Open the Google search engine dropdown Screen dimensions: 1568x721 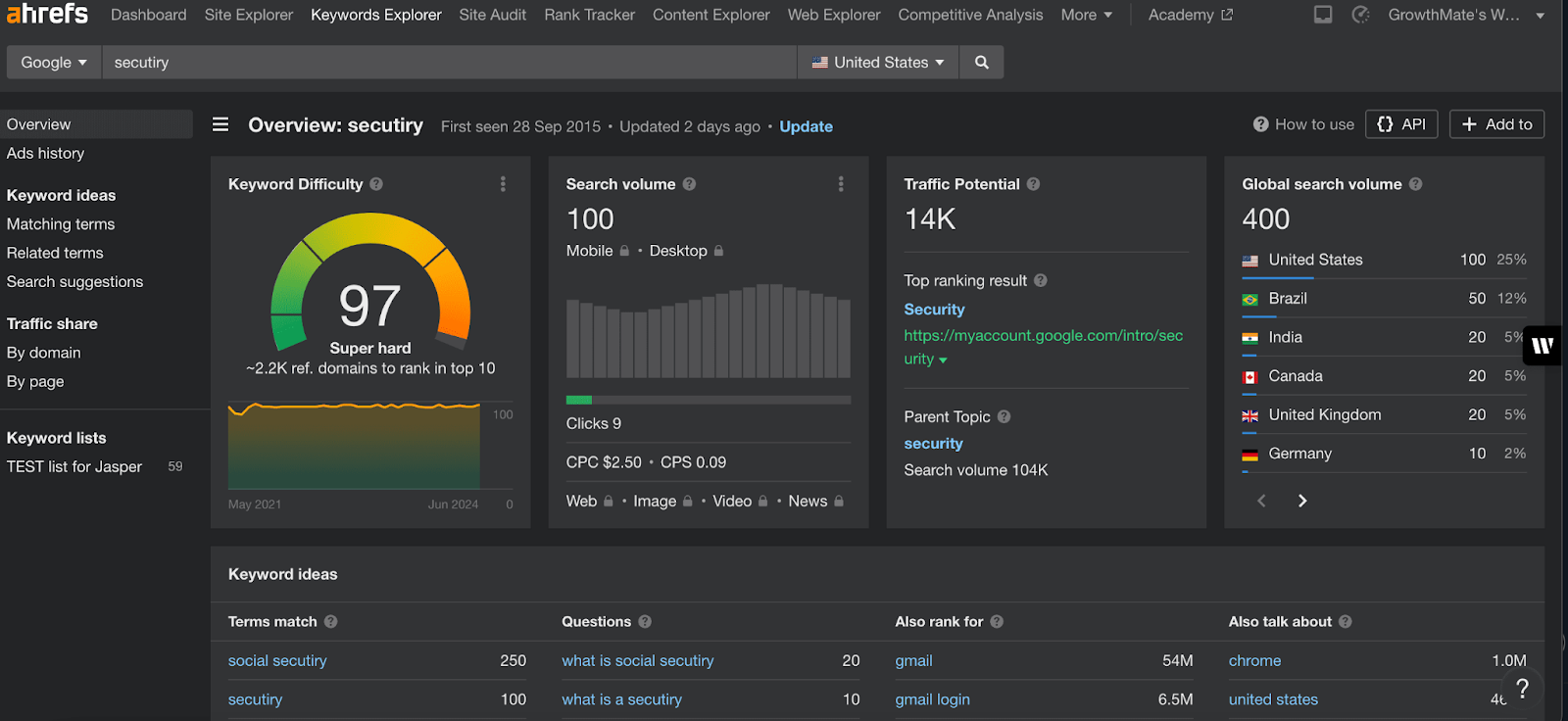[54, 63]
